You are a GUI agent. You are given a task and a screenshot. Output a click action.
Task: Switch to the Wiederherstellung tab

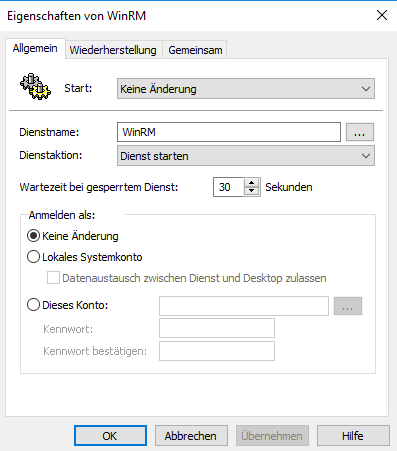pos(113,50)
